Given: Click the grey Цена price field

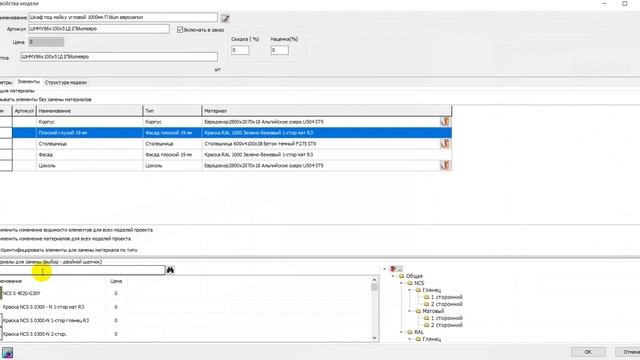Looking at the screenshot, I should pyautogui.click(x=46, y=42).
